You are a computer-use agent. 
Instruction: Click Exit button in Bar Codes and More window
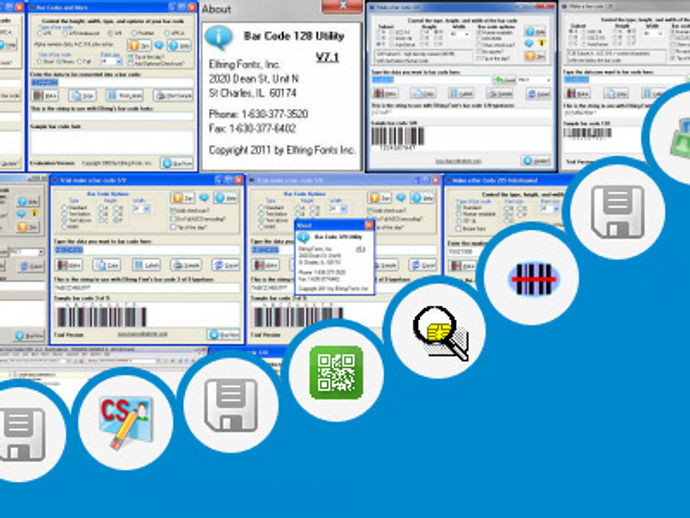pos(177,163)
